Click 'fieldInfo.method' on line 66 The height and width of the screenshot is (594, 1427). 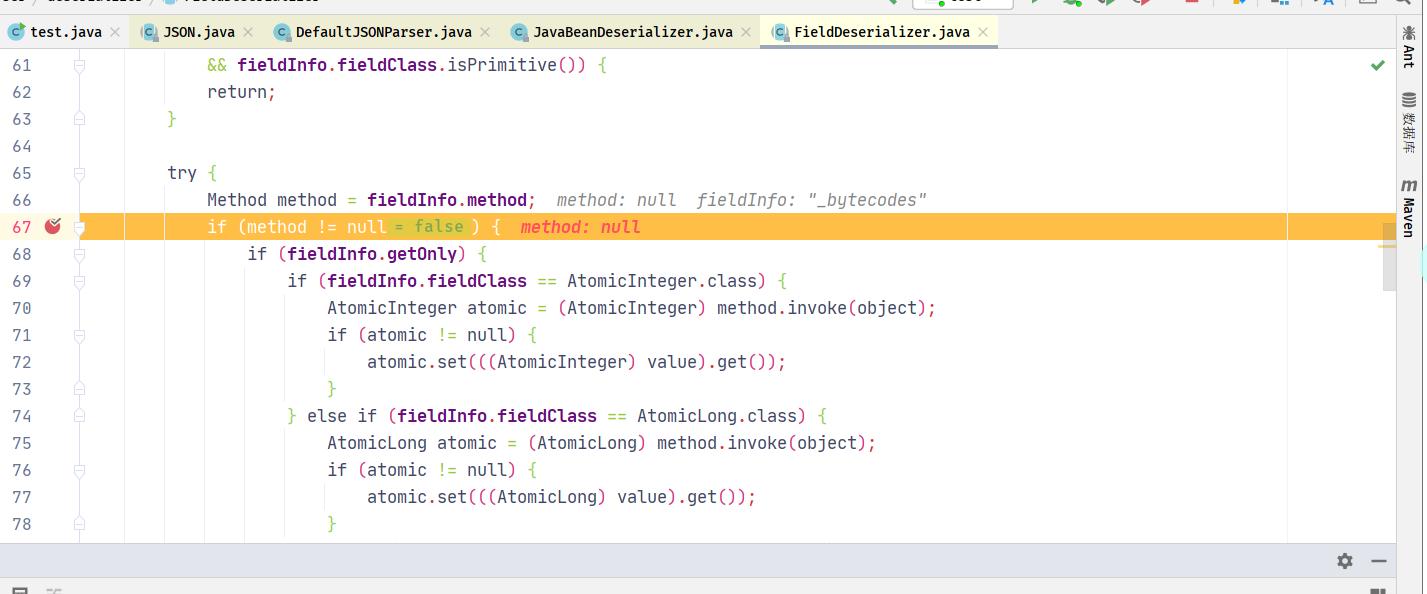coord(451,200)
